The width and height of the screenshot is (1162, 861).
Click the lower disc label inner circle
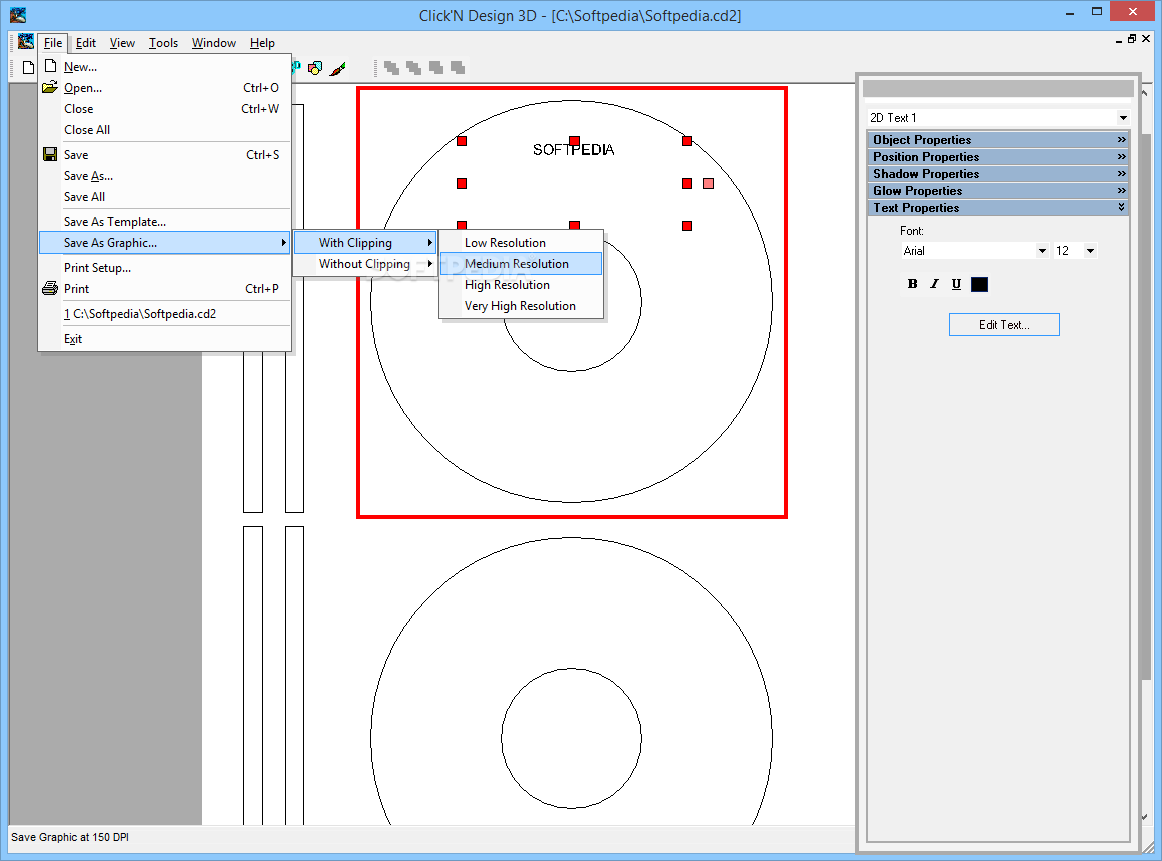pos(571,738)
